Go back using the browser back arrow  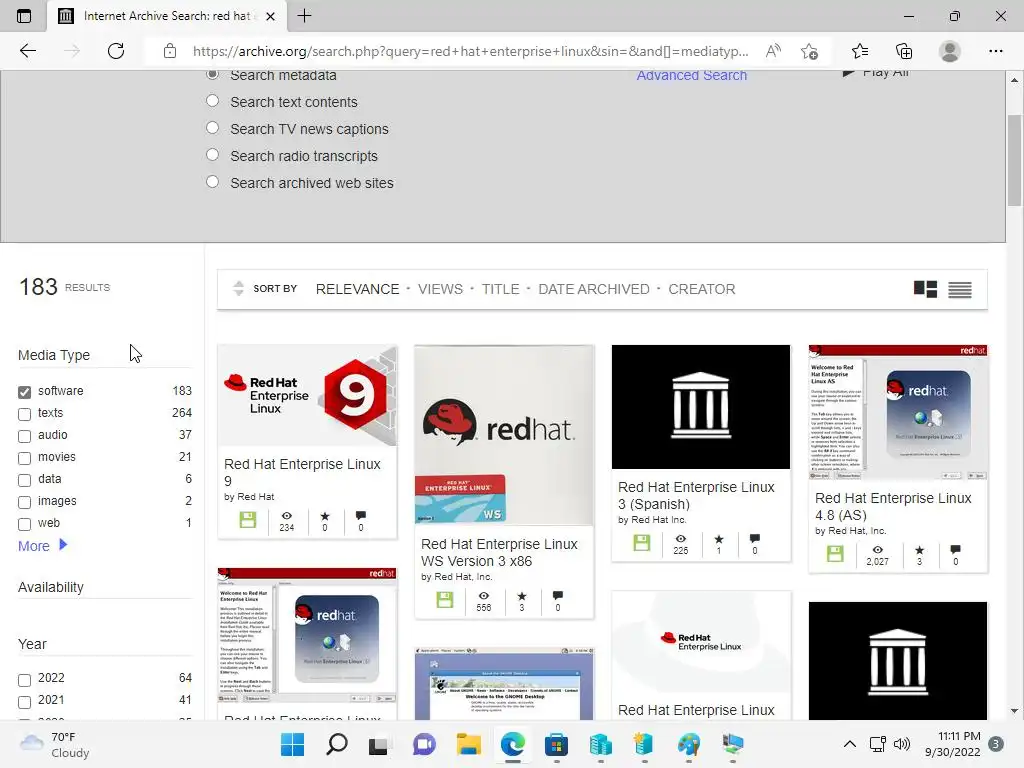coord(27,51)
